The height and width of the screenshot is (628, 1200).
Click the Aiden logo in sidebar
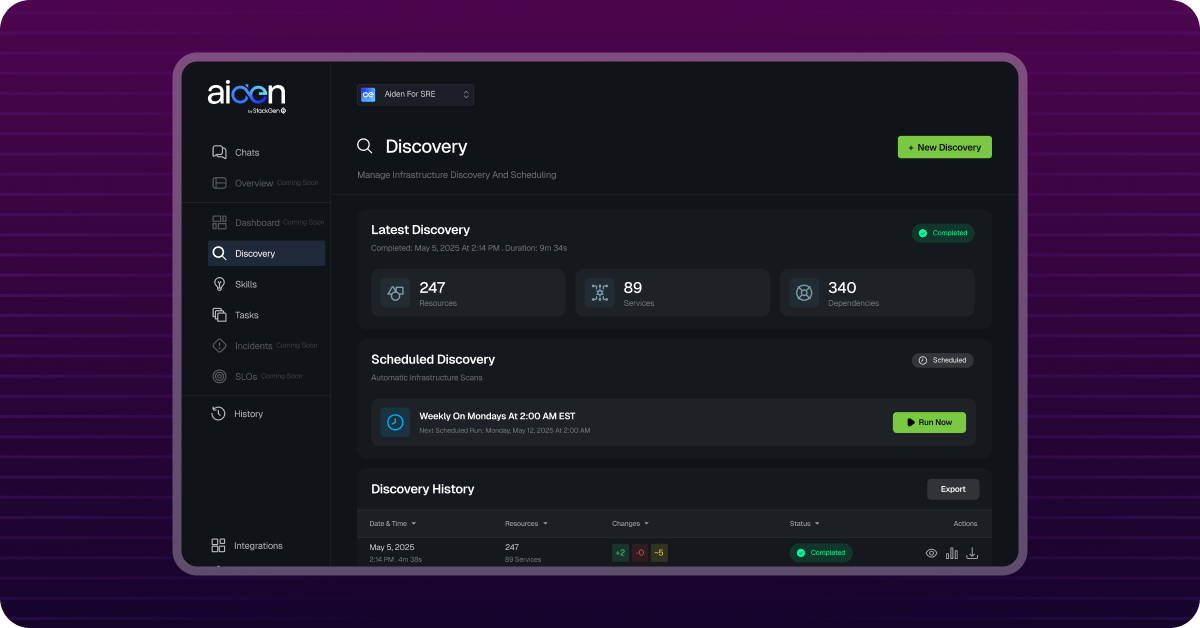point(247,95)
